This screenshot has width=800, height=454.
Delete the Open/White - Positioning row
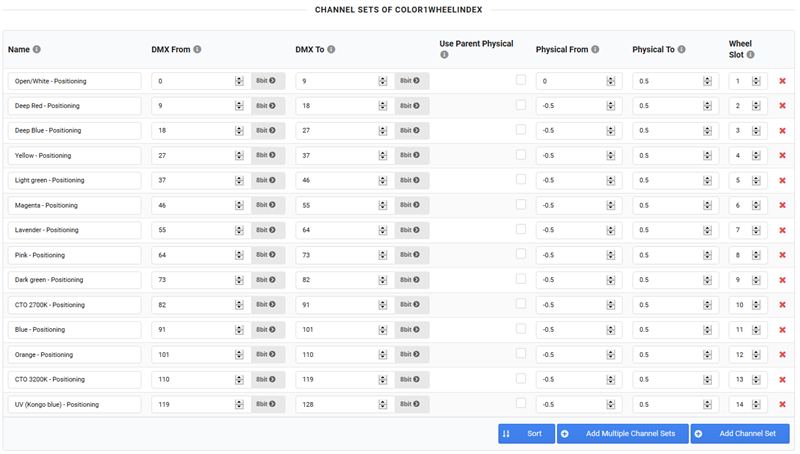782,81
